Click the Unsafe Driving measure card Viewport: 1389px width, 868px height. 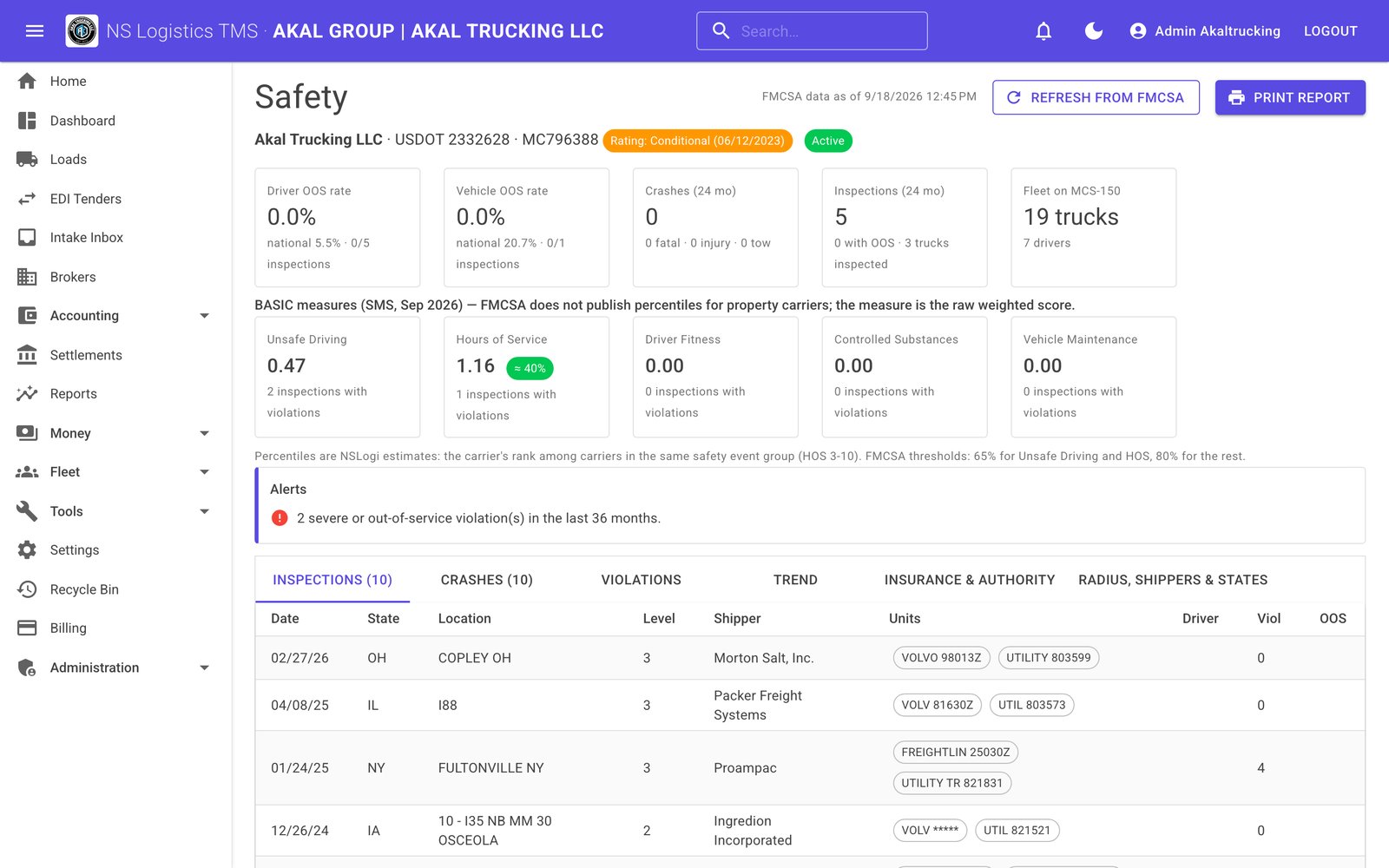(x=338, y=377)
